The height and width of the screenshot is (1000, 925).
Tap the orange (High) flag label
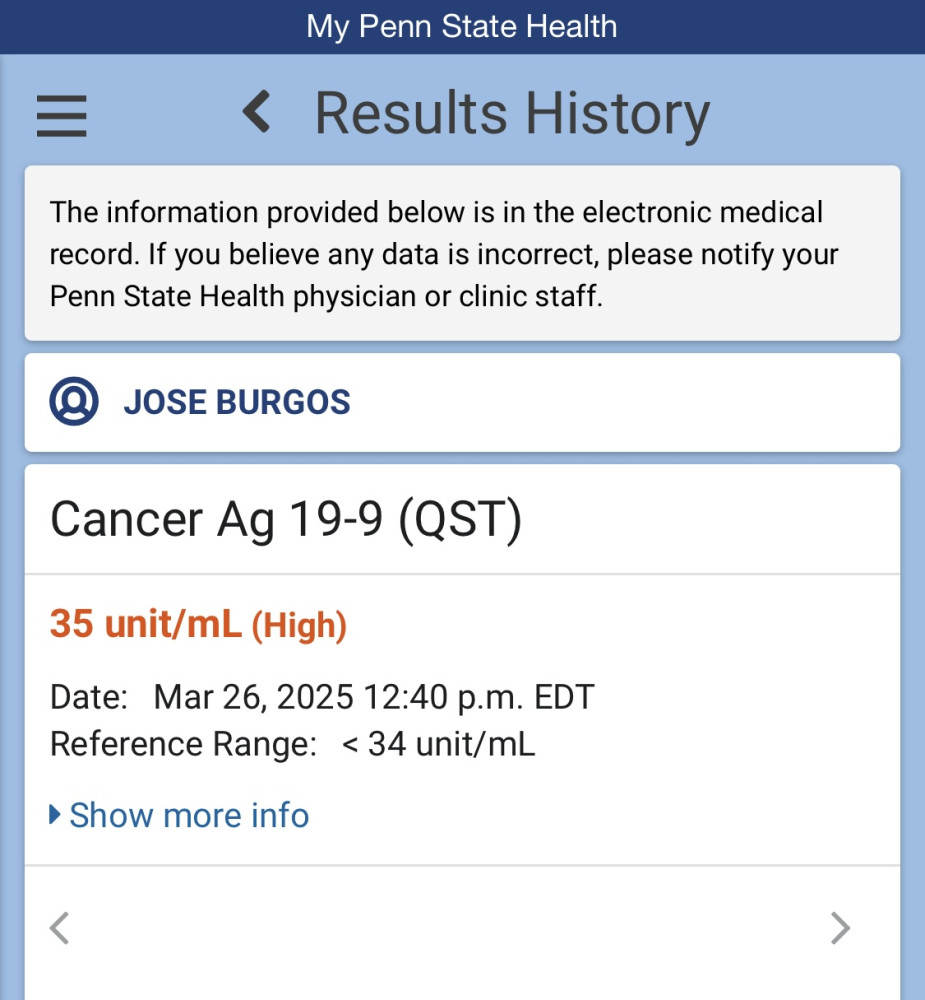pos(299,627)
